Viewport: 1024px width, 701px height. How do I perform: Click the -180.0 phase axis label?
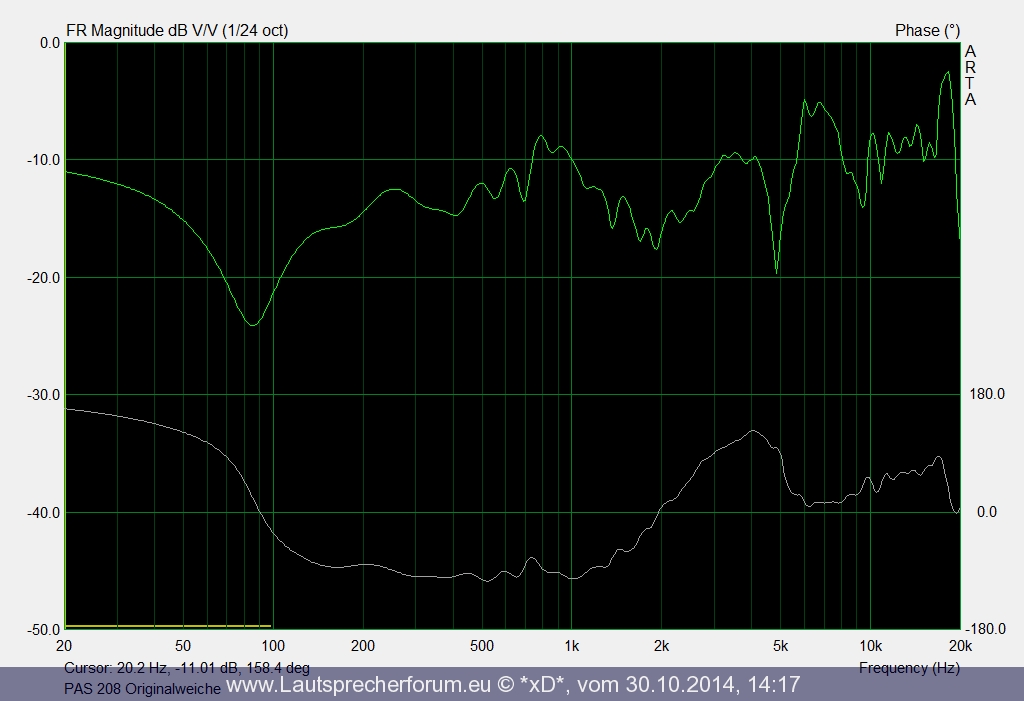986,629
